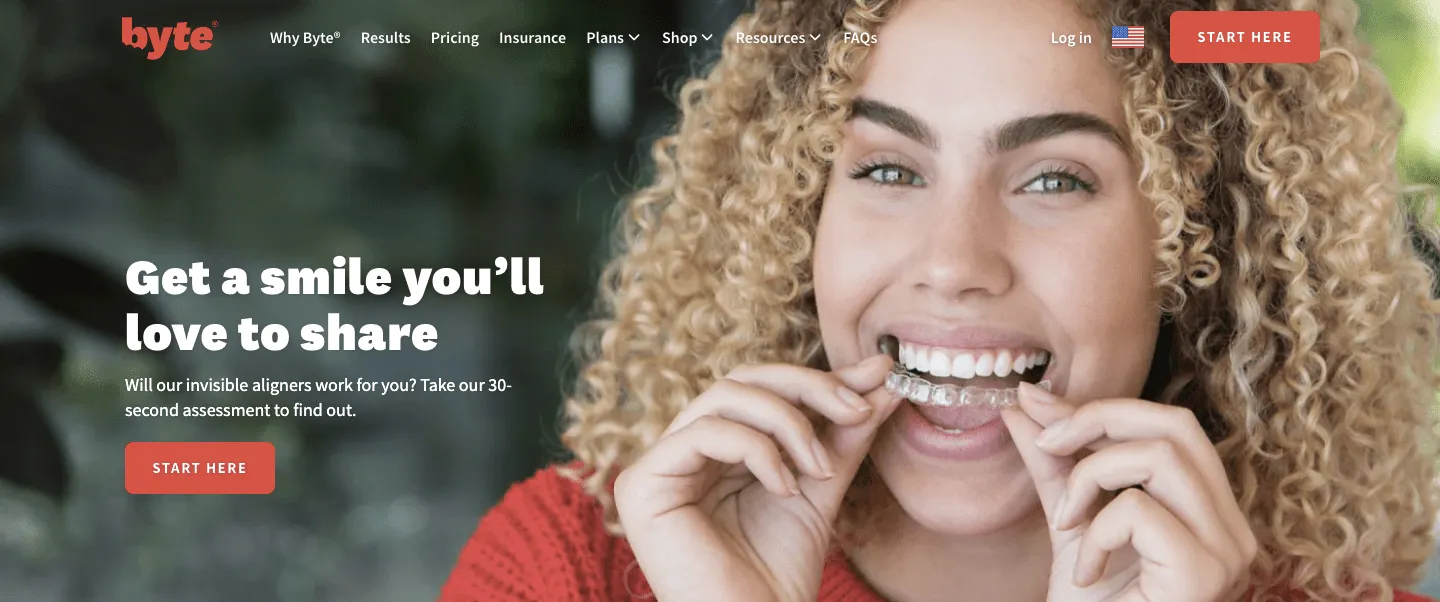Click the headline Get a smile you'll love
This screenshot has height=602, width=1440.
point(334,305)
